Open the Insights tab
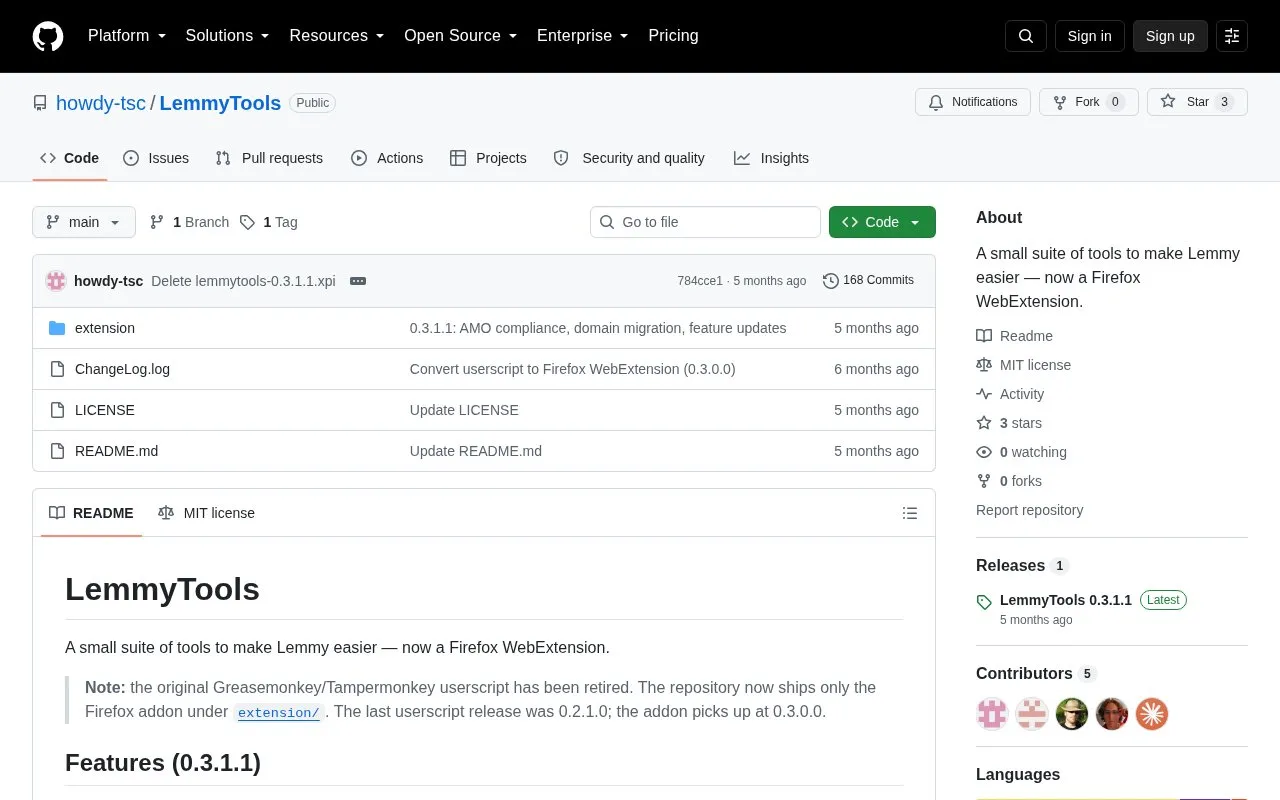The height and width of the screenshot is (800, 1280). 771,158
